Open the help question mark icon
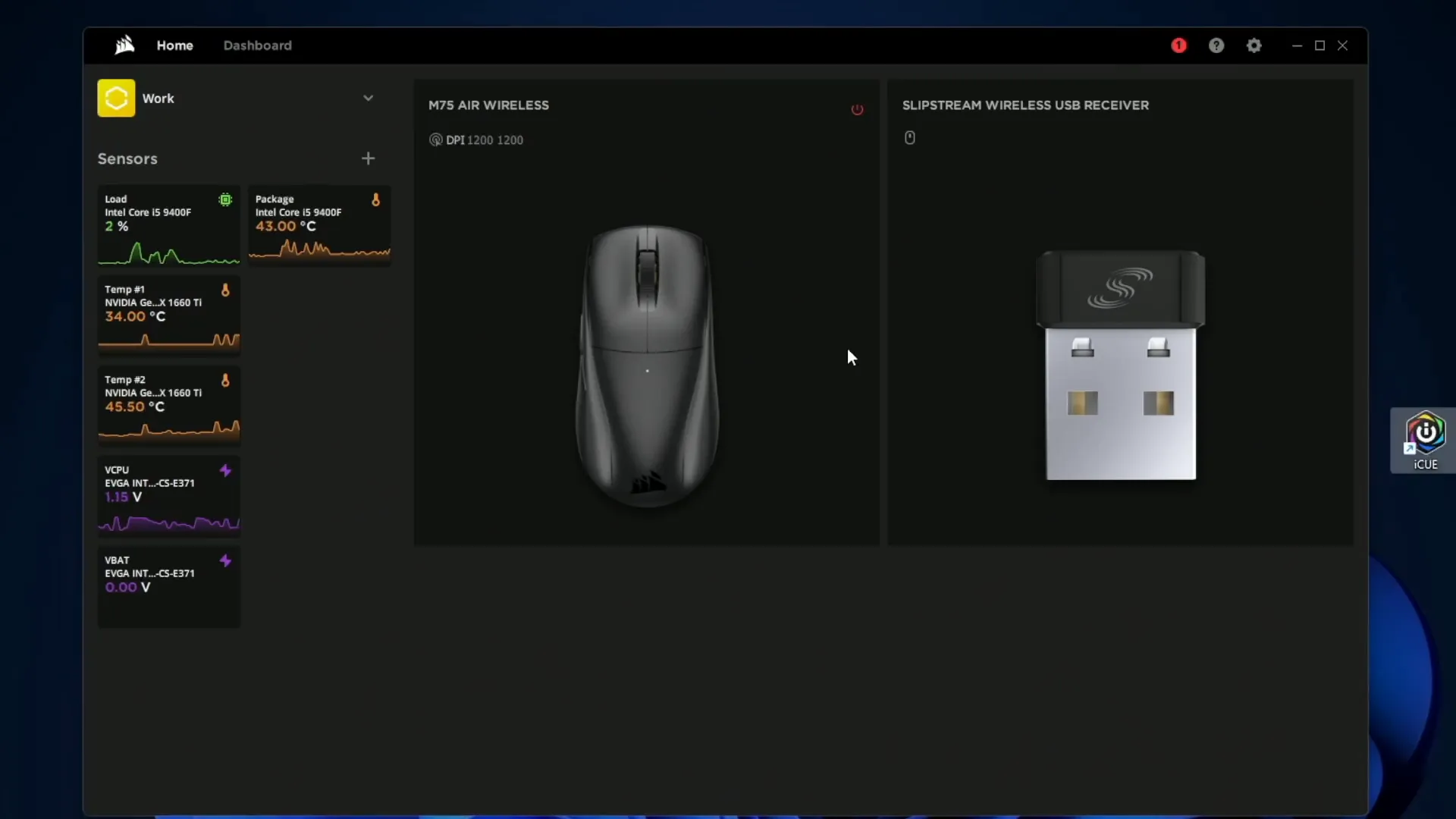This screenshot has width=1456, height=819. click(x=1216, y=45)
